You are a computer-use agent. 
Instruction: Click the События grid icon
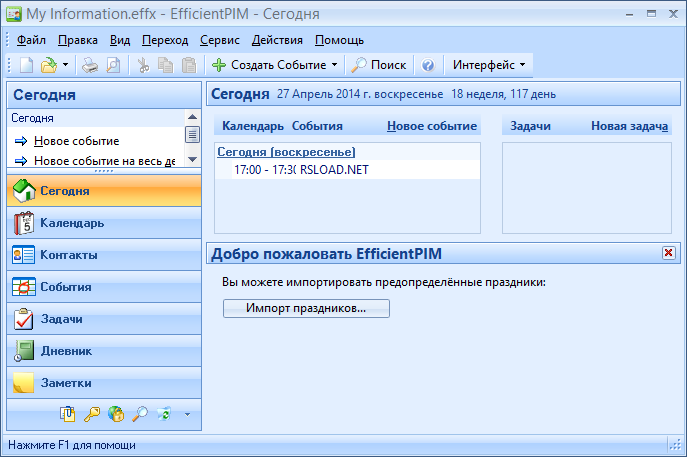point(24,287)
